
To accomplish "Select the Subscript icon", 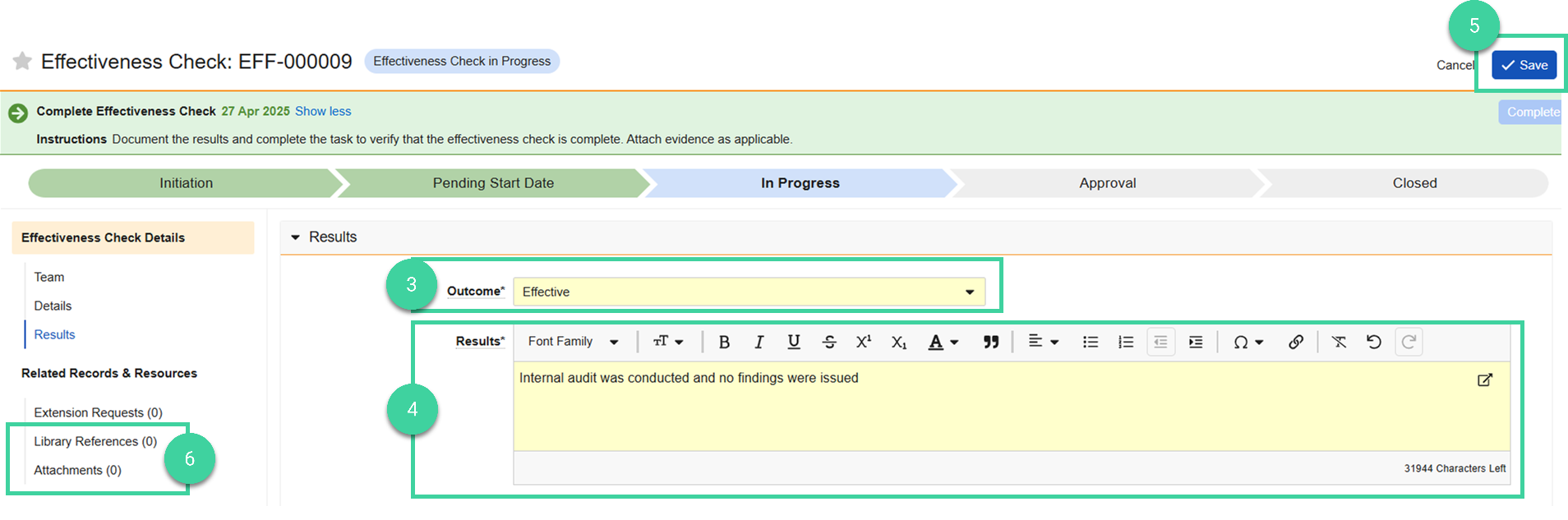I will [899, 342].
